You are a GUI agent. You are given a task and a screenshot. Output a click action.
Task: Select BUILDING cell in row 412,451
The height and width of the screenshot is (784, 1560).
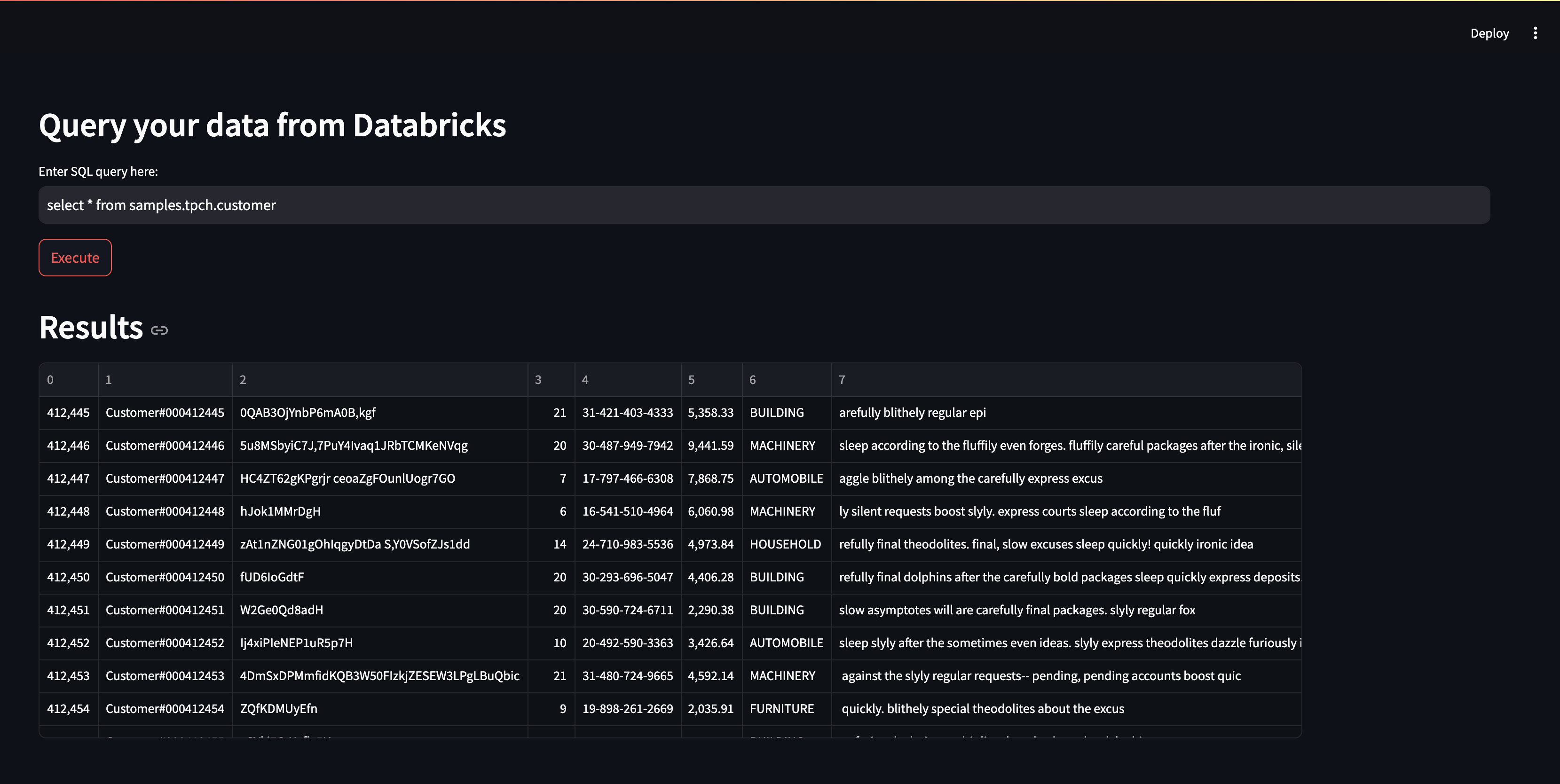click(787, 610)
